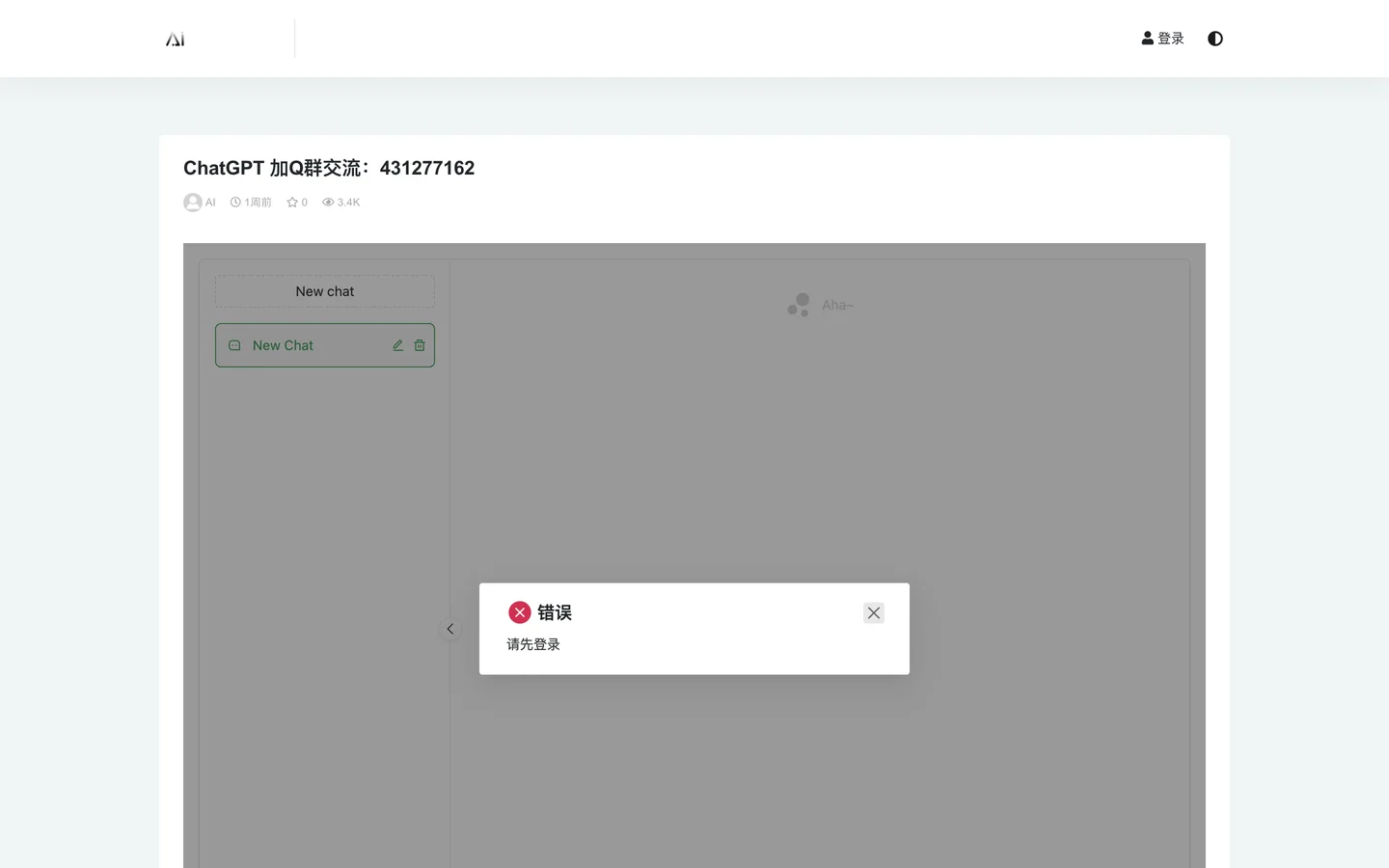The height and width of the screenshot is (868, 1389).
Task: Edit the New Chat title pencil icon
Action: [x=397, y=345]
